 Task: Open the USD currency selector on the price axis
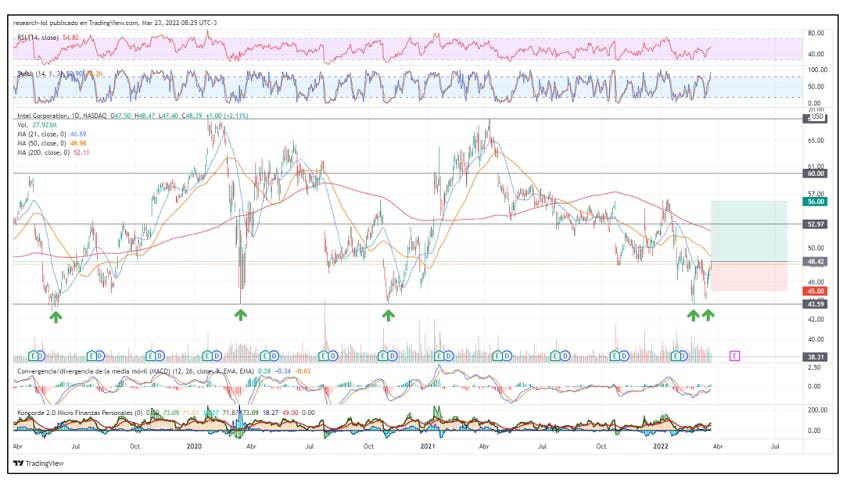pyautogui.click(x=816, y=117)
